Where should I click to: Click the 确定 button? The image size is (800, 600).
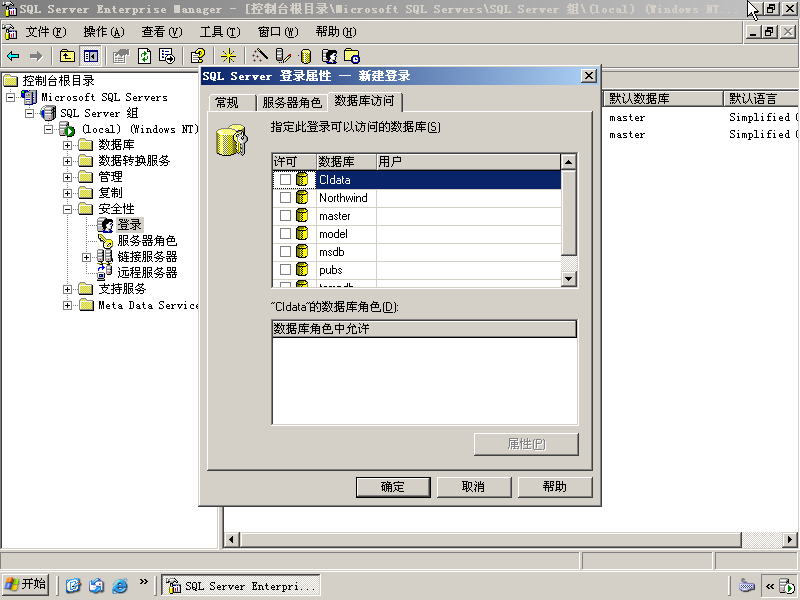[393, 487]
